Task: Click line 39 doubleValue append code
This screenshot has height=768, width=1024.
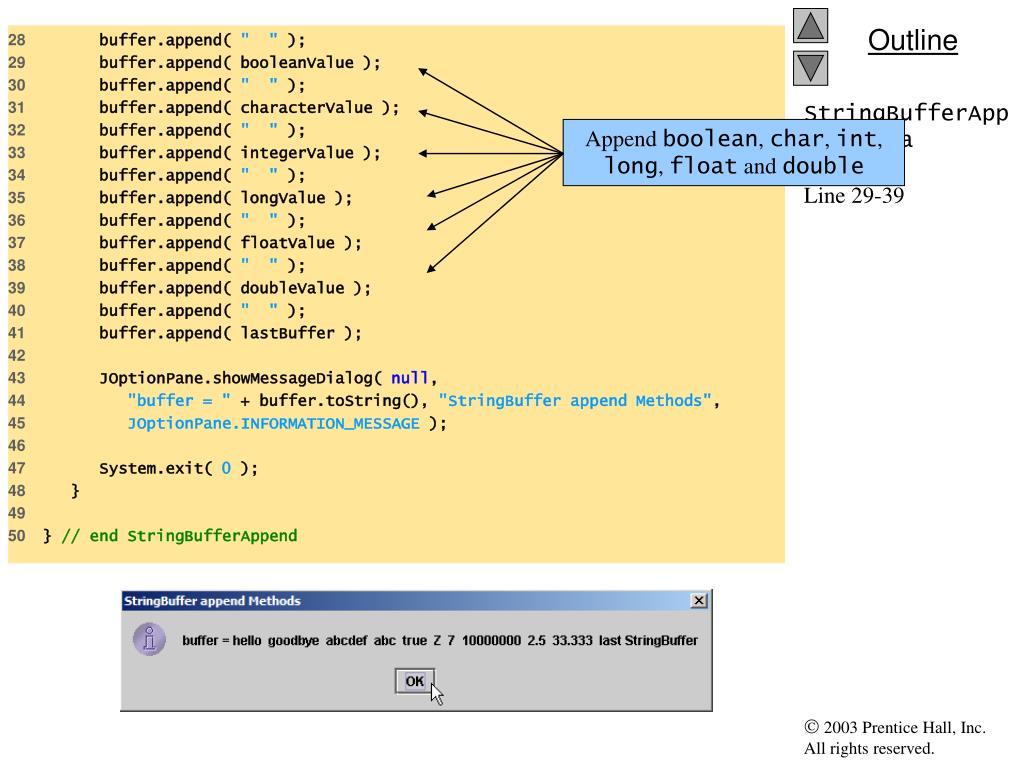Action: 234,288
